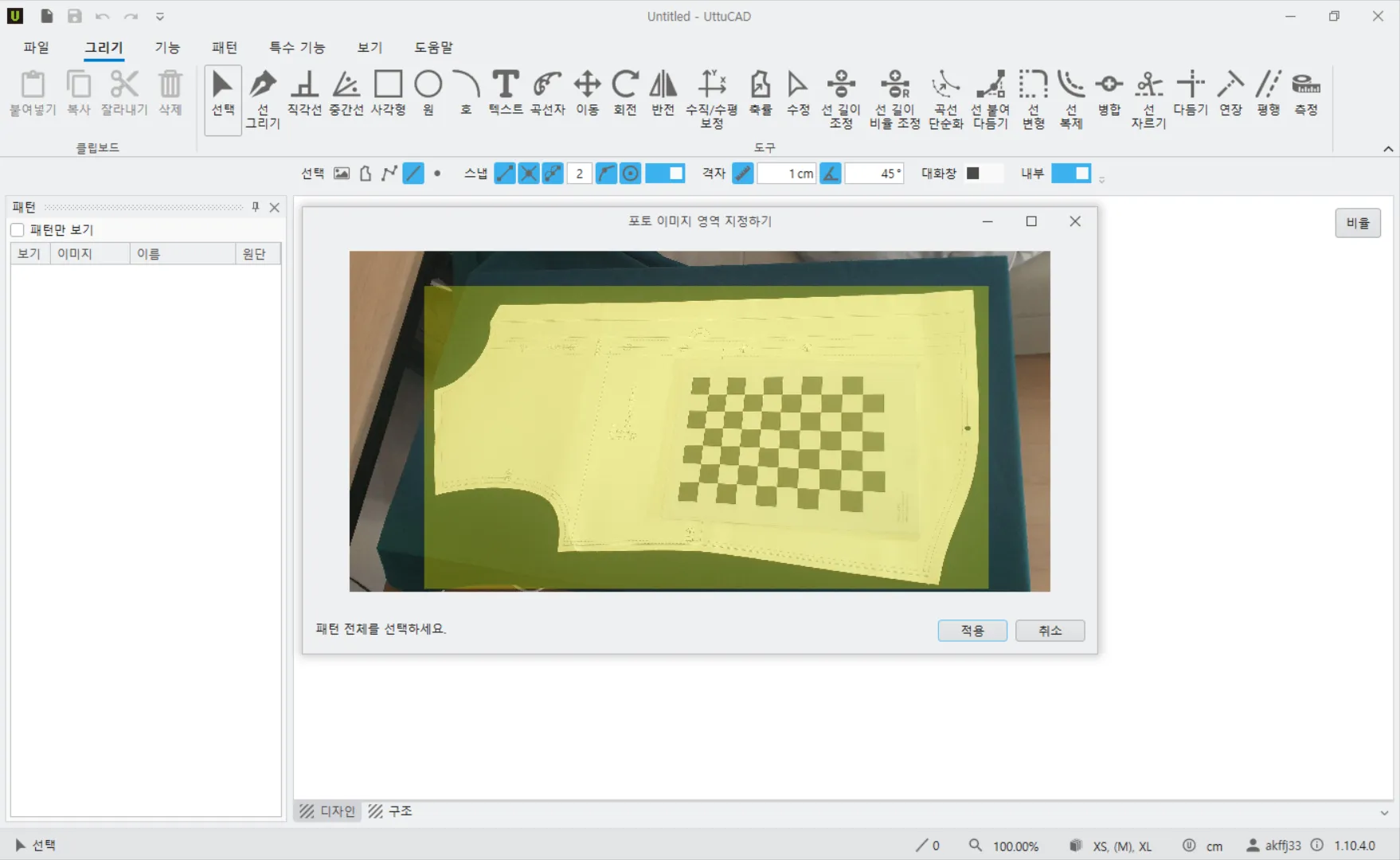Viewport: 1400px width, 860px height.
Task: Click the 붙여넣기 paste icon
Action: coord(33,94)
